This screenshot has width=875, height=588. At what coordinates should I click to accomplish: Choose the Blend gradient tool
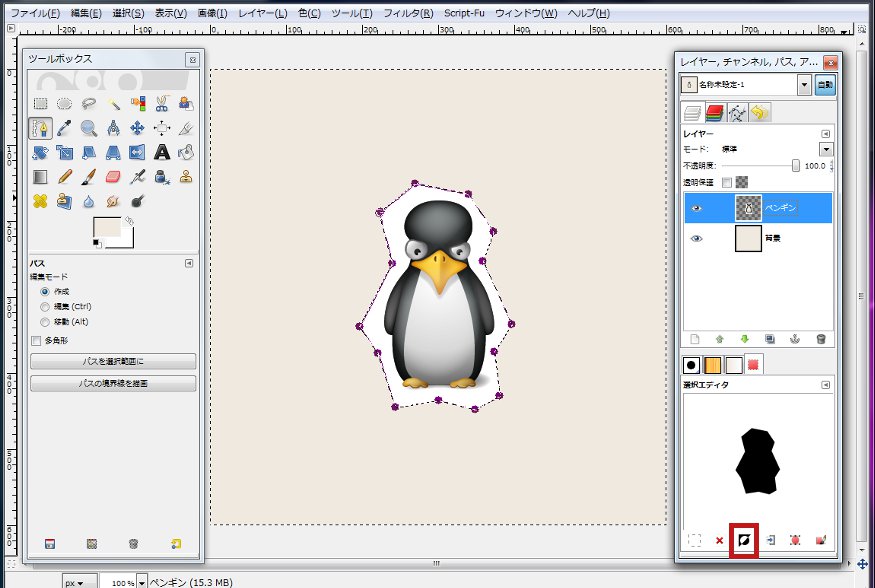tap(40, 177)
